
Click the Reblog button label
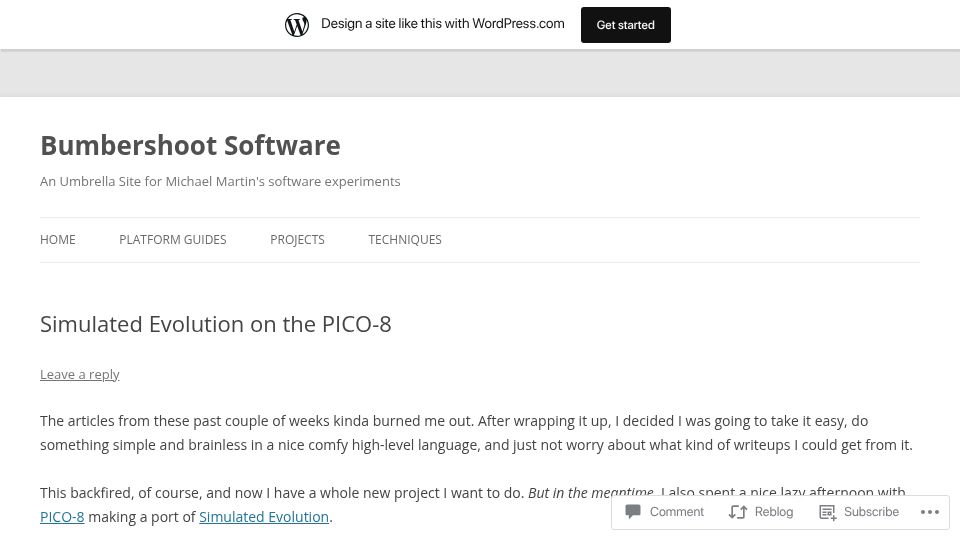point(774,511)
